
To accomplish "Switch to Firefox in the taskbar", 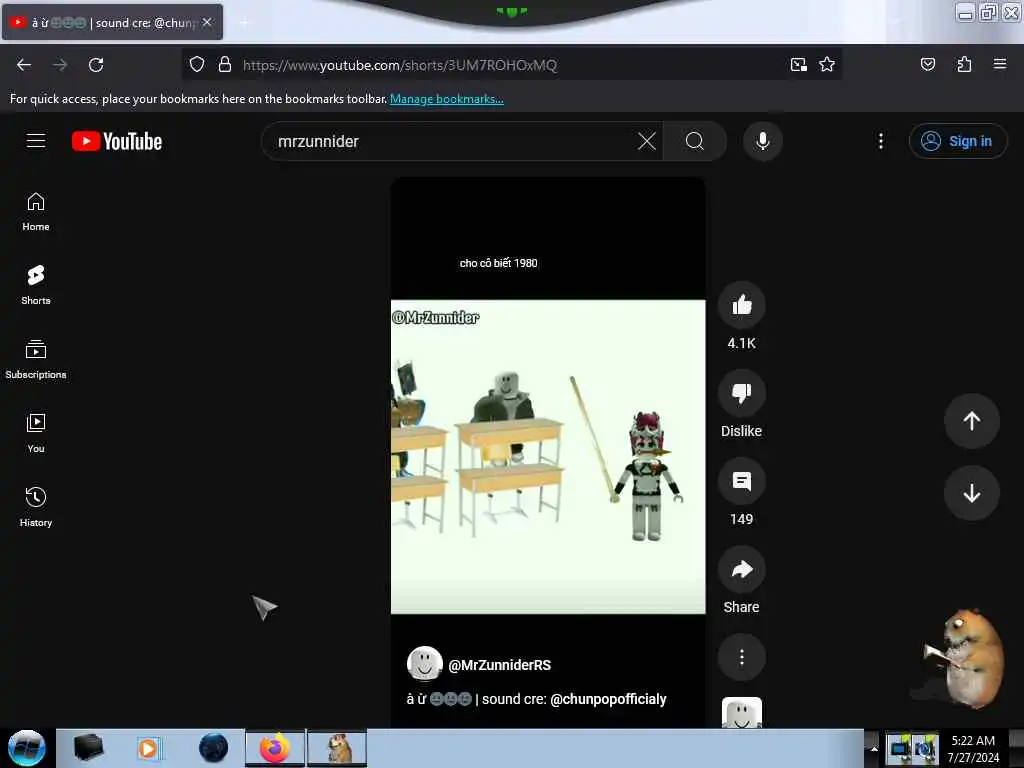I will click(275, 748).
